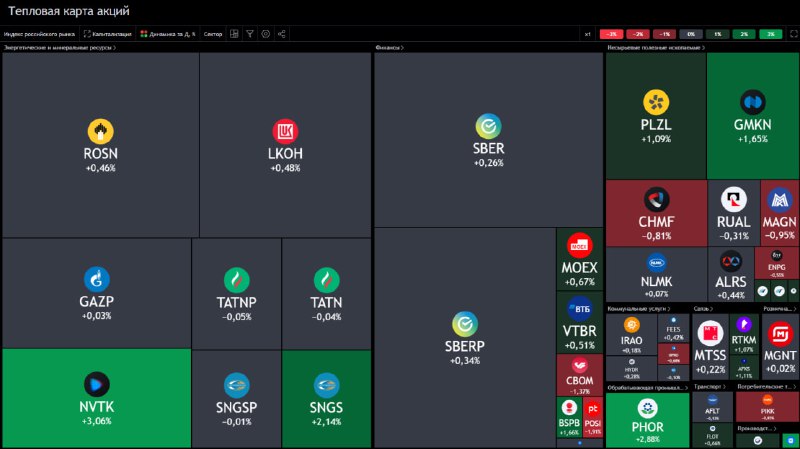The height and width of the screenshot is (449, 800).
Task: Share the heatmap via share icon
Action: pyautogui.click(x=282, y=34)
